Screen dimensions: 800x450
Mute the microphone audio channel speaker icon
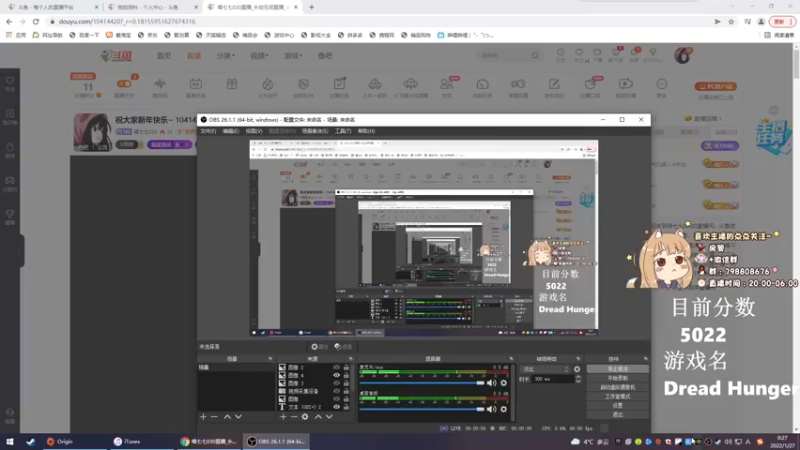point(491,383)
